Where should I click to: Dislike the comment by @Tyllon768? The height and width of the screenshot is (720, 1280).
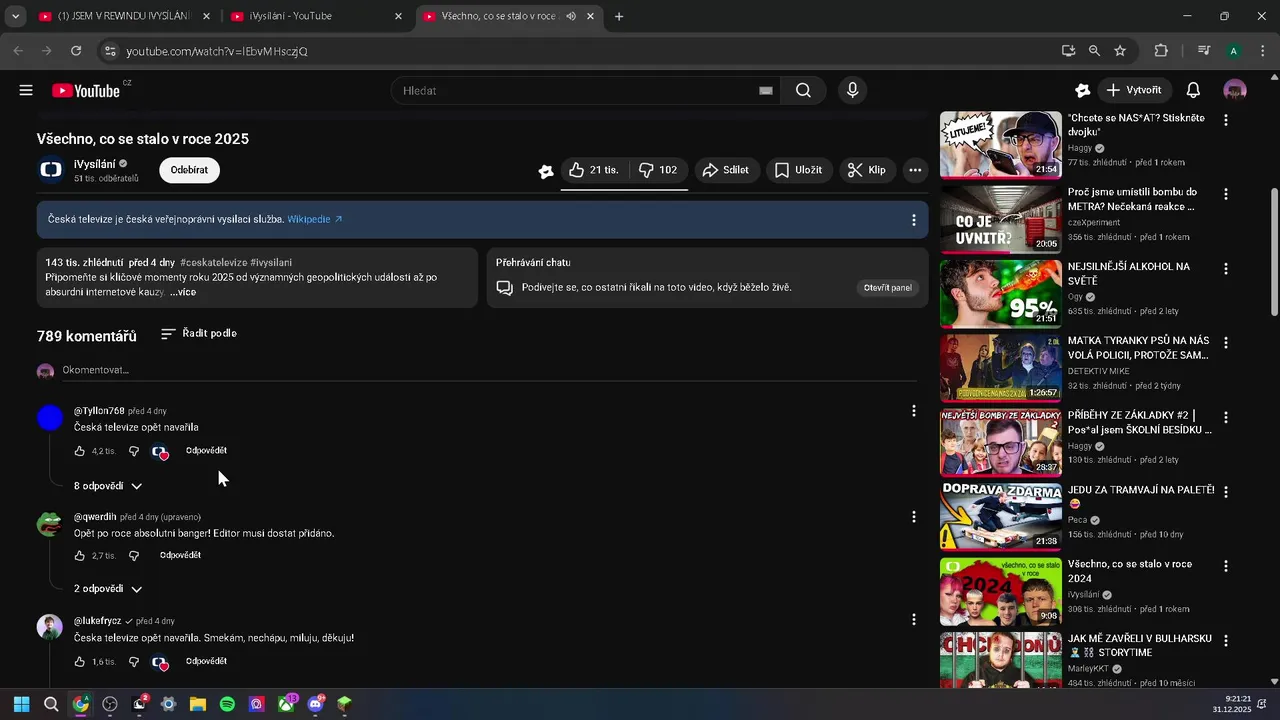[x=134, y=451]
